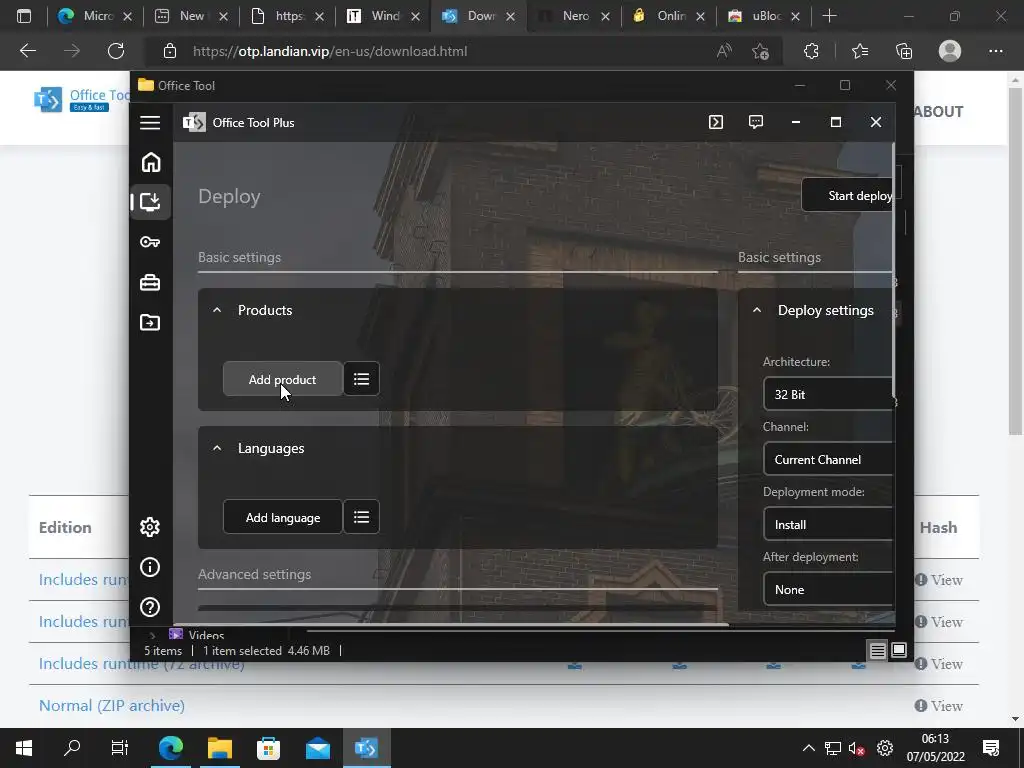Open Task View on the taskbar

120,748
